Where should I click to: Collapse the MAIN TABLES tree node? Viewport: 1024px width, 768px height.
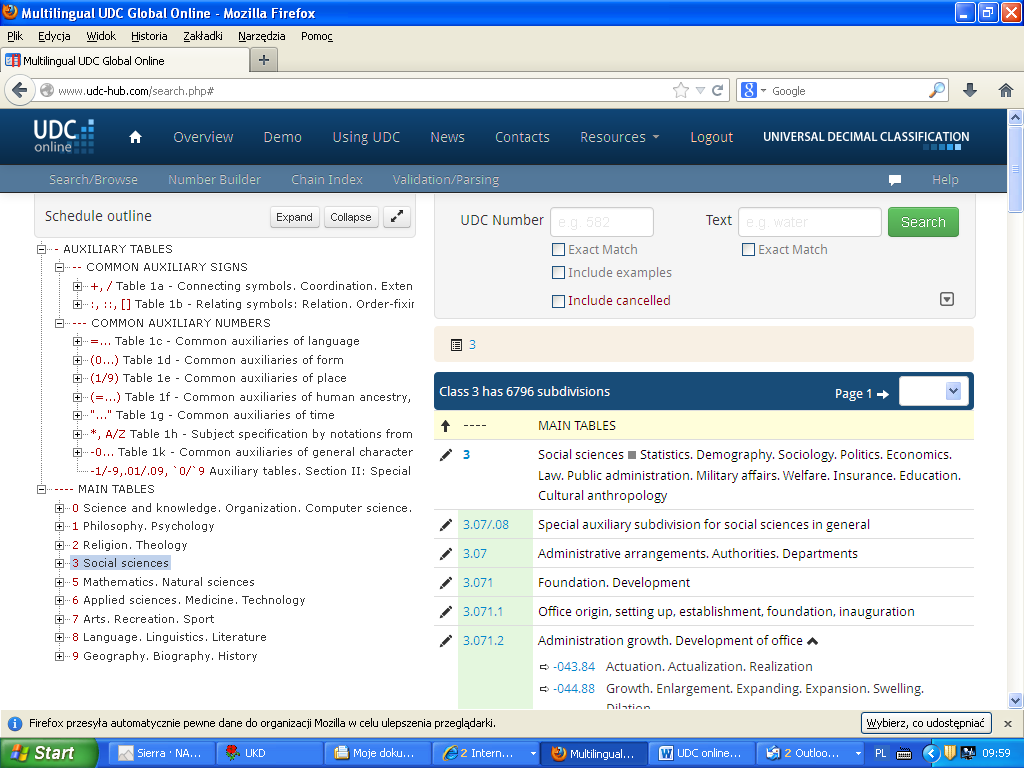pyautogui.click(x=41, y=489)
